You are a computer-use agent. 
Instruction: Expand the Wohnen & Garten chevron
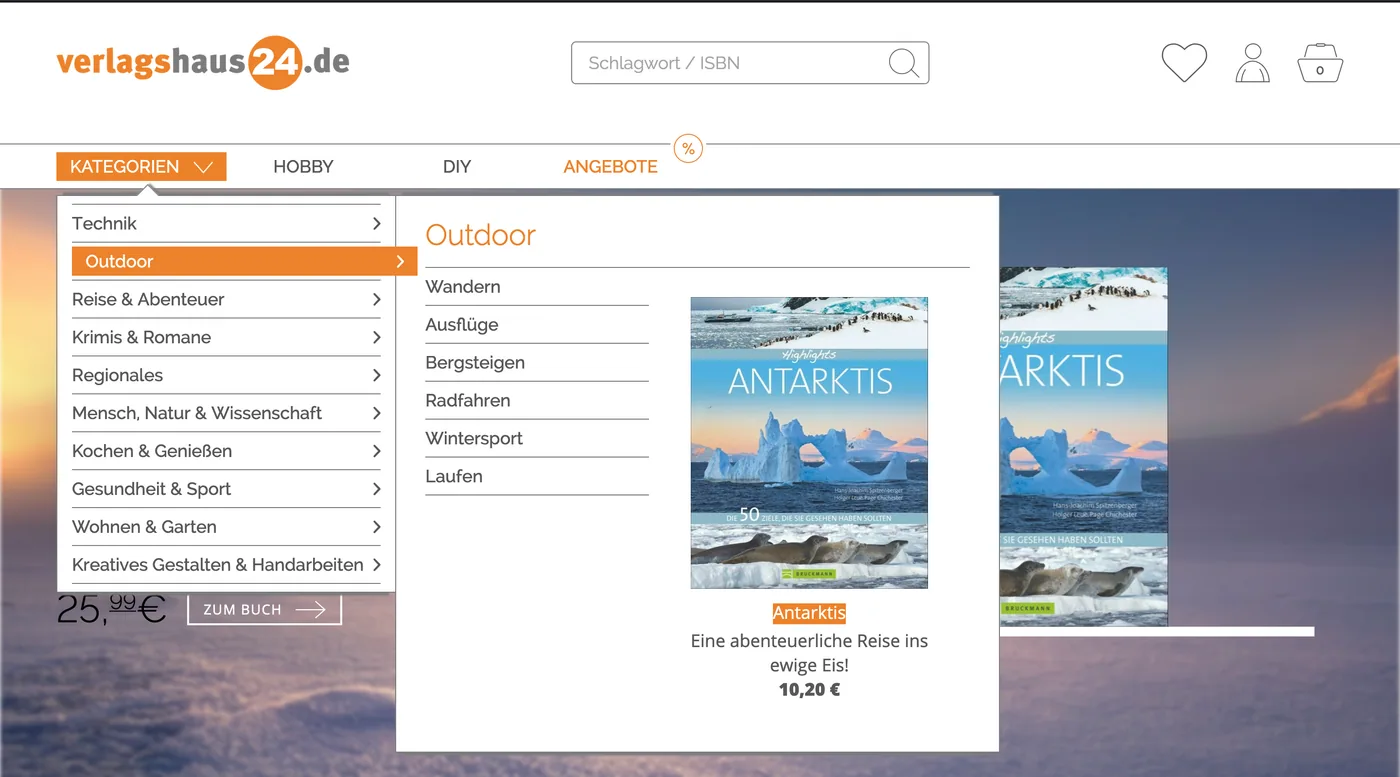[x=376, y=528]
